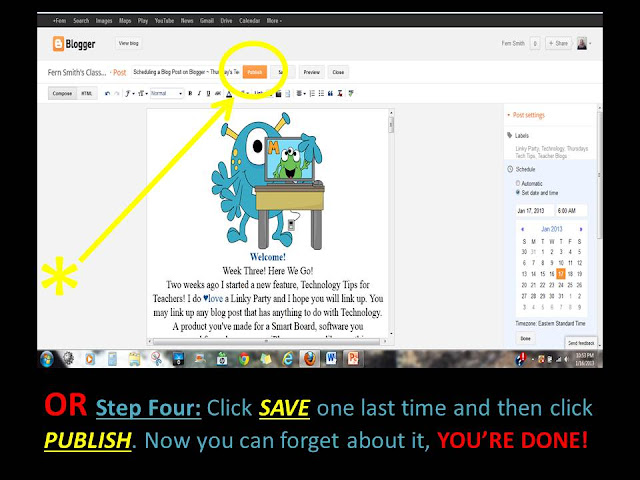Insert a numbered list
Viewport: 640px width, 480px height.
pyautogui.click(x=312, y=93)
